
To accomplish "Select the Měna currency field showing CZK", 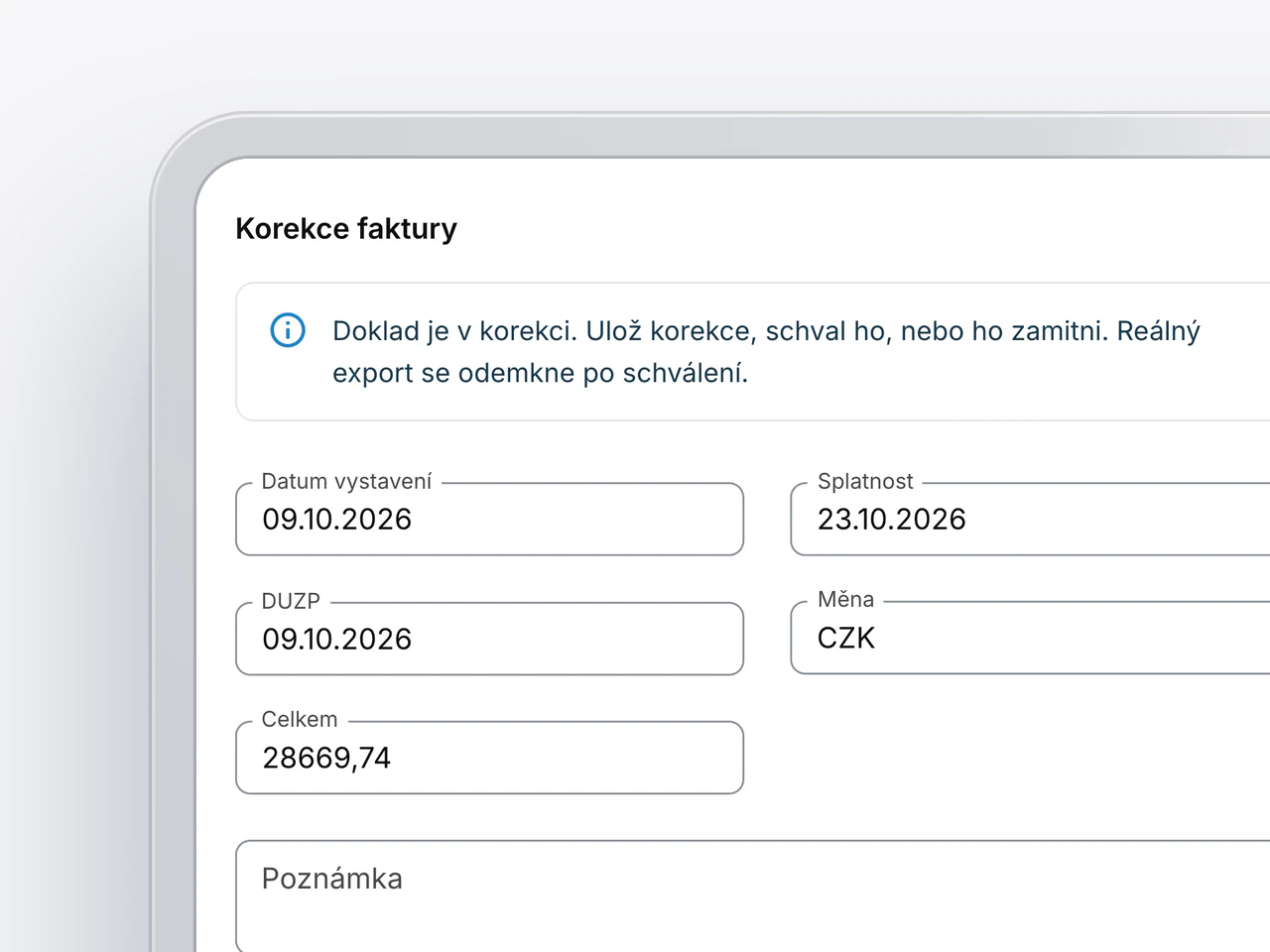I will pos(1030,638).
